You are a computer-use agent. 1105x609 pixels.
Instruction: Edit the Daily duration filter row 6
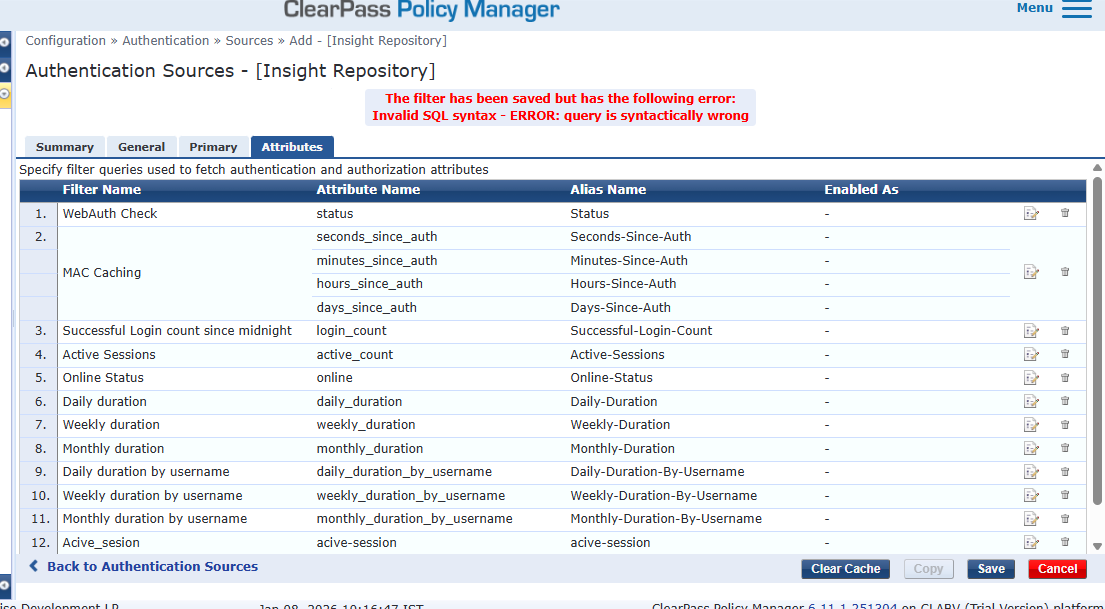[1031, 401]
